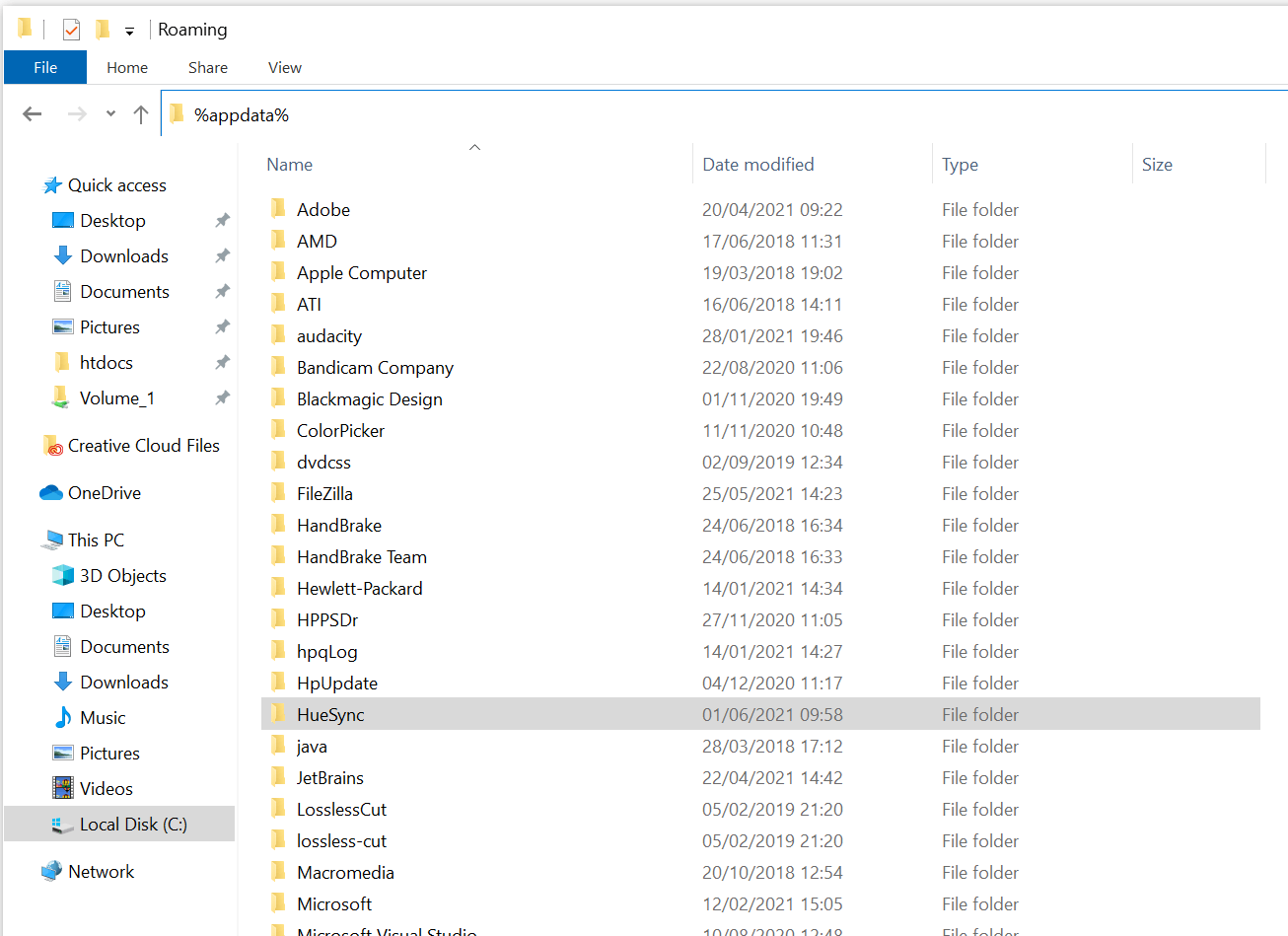This screenshot has width=1288, height=936.
Task: Select This PC in navigation pane
Action: (96, 540)
